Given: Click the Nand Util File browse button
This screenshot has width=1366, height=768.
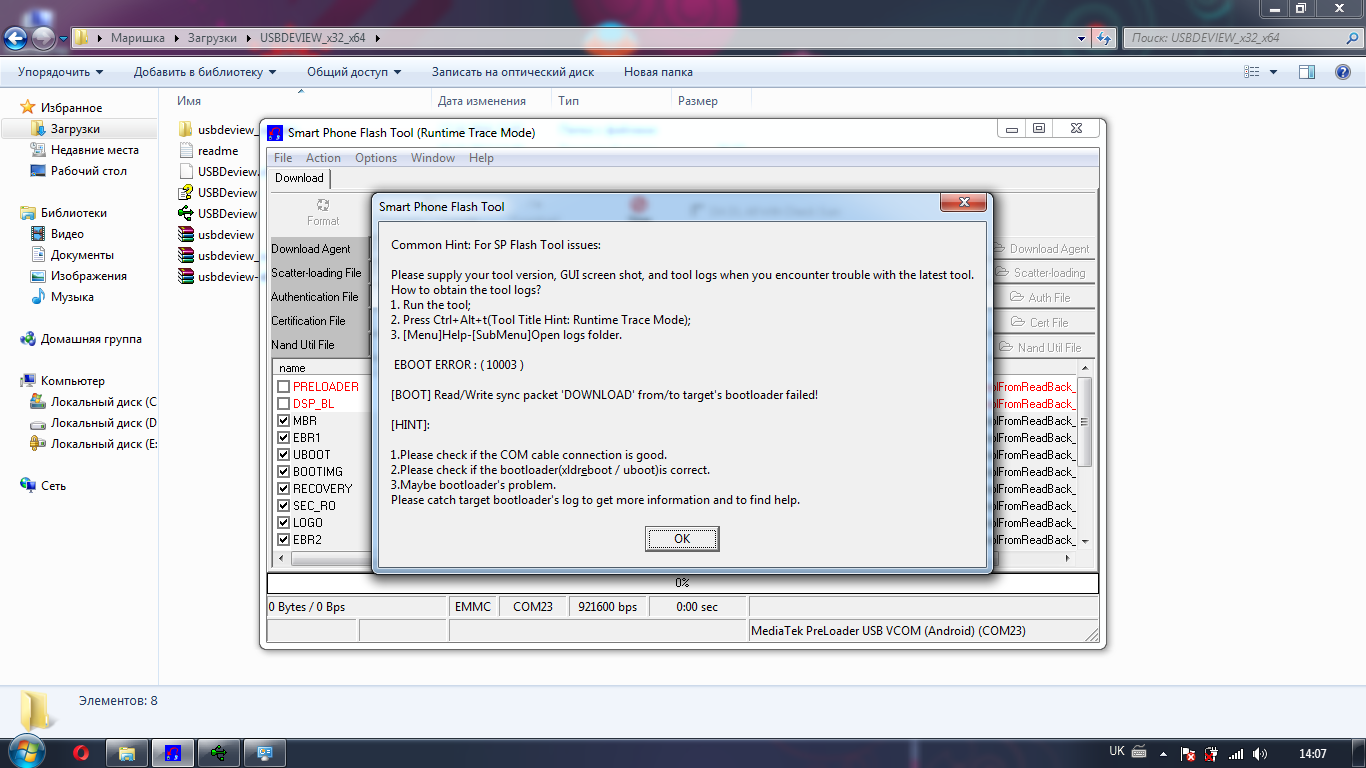Looking at the screenshot, I should click(x=1044, y=348).
